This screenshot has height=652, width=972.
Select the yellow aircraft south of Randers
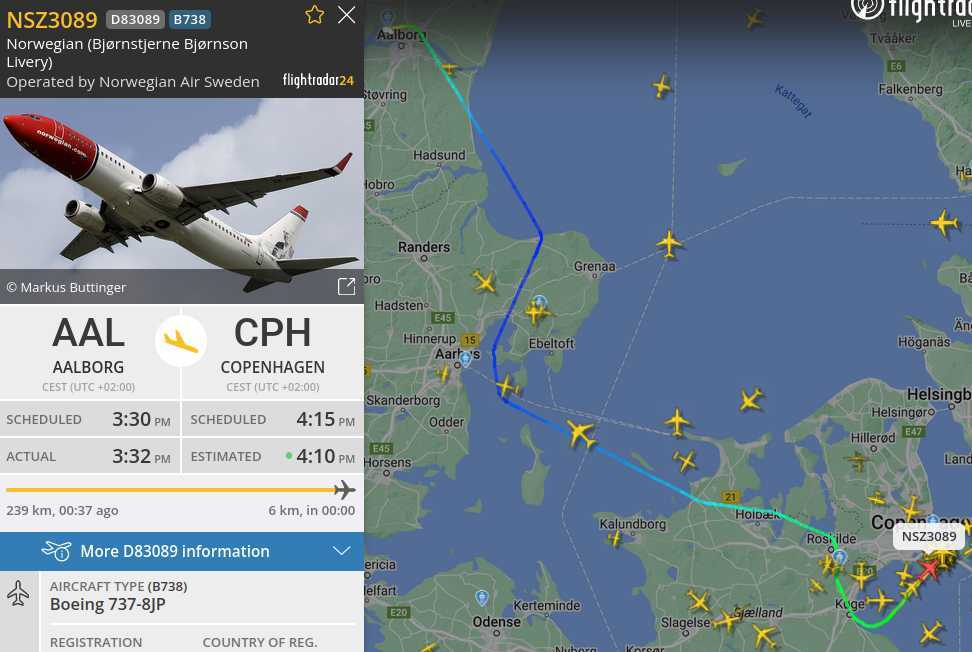(485, 282)
